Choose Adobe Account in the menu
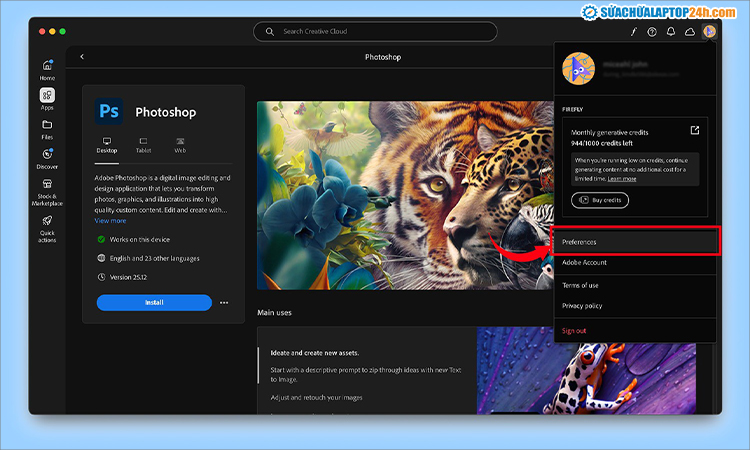750x450 pixels. pyautogui.click(x=584, y=262)
